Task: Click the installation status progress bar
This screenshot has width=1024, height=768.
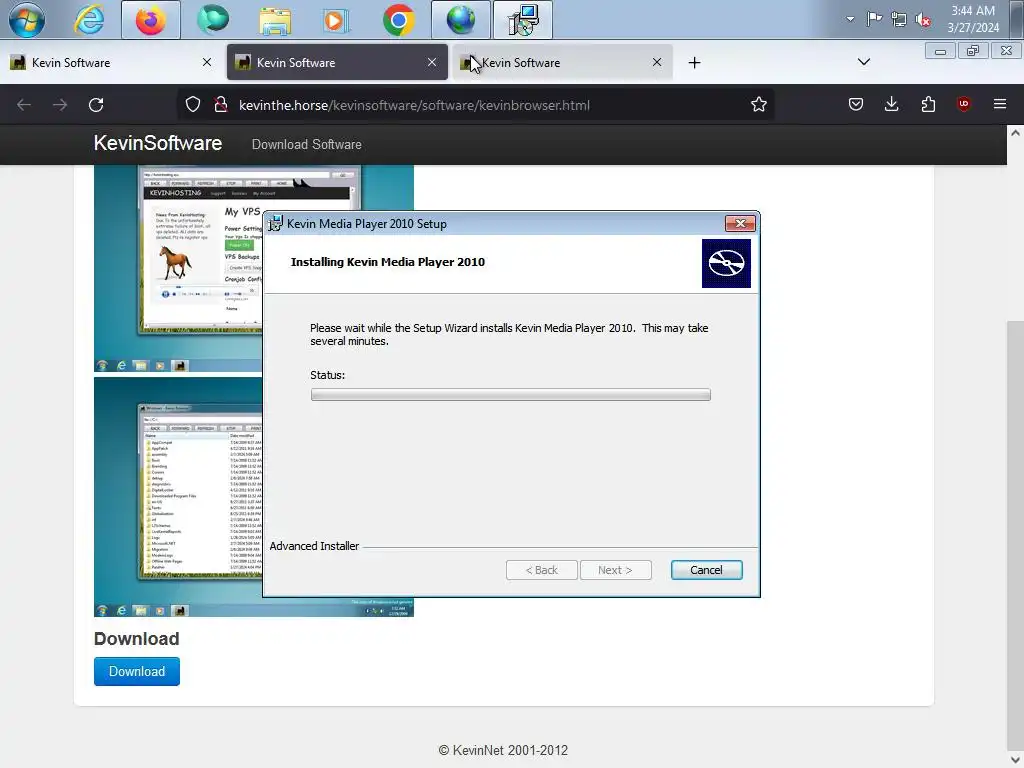Action: [x=511, y=394]
